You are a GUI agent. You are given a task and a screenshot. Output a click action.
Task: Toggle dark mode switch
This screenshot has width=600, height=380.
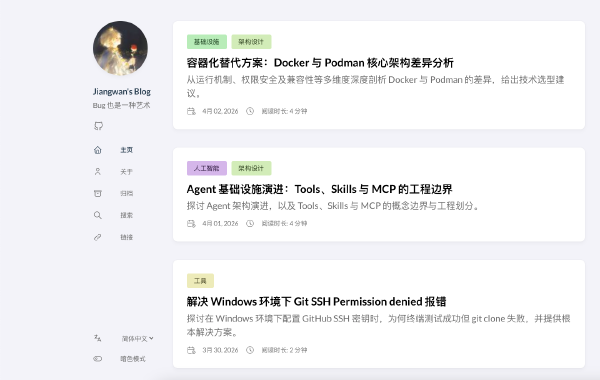[x=98, y=359]
